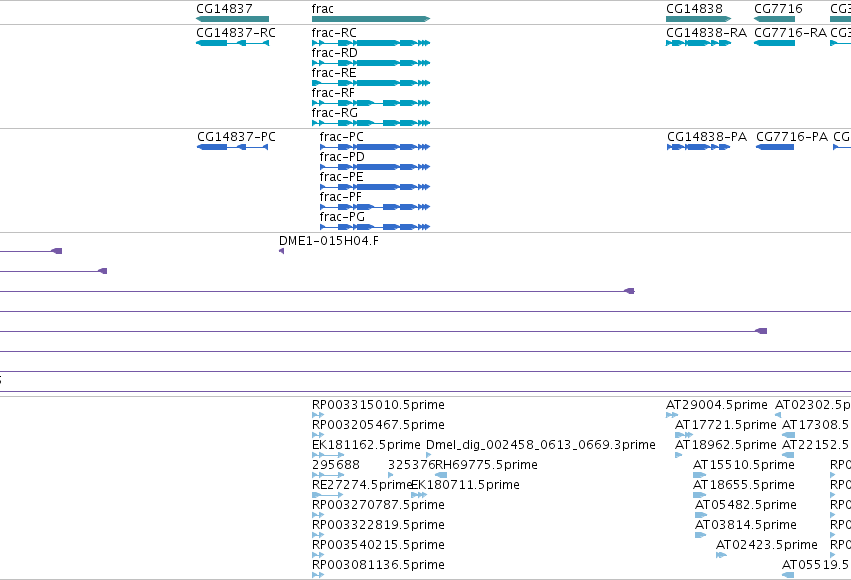Click the RP003540215.5prime label
This screenshot has width=851, height=580.
coord(378,545)
